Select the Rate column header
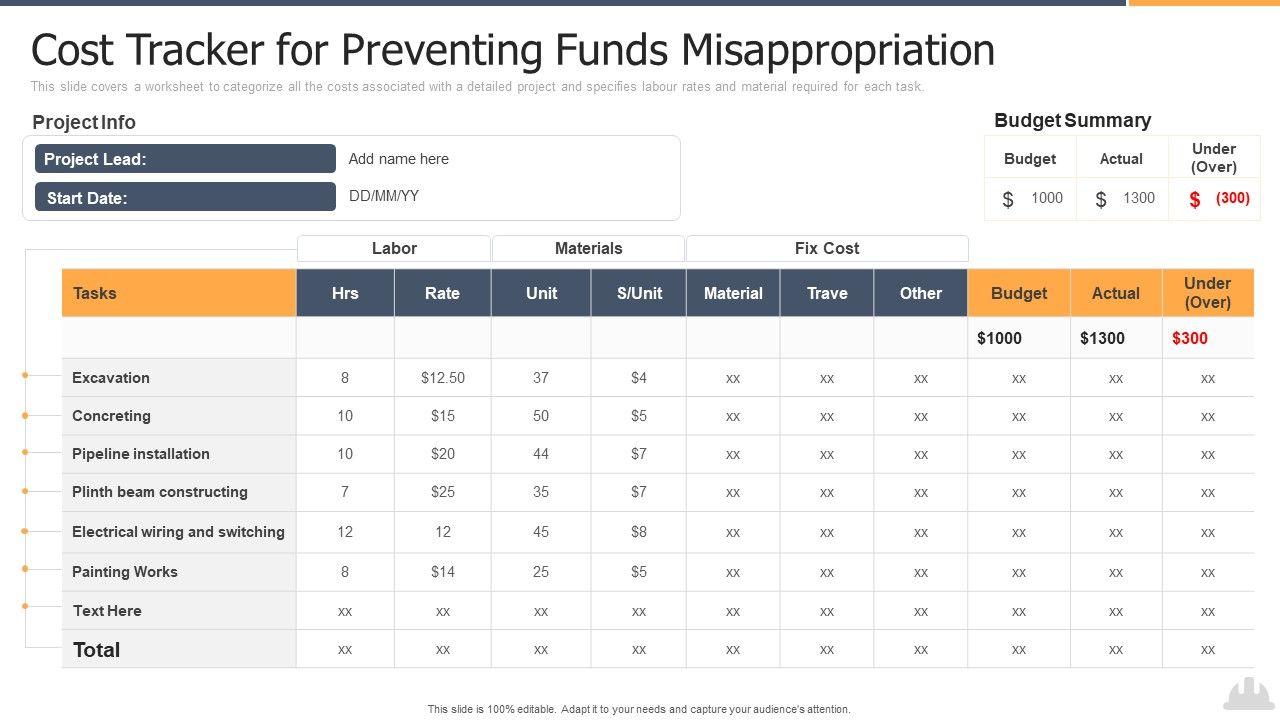This screenshot has width=1280, height=720. pos(442,293)
